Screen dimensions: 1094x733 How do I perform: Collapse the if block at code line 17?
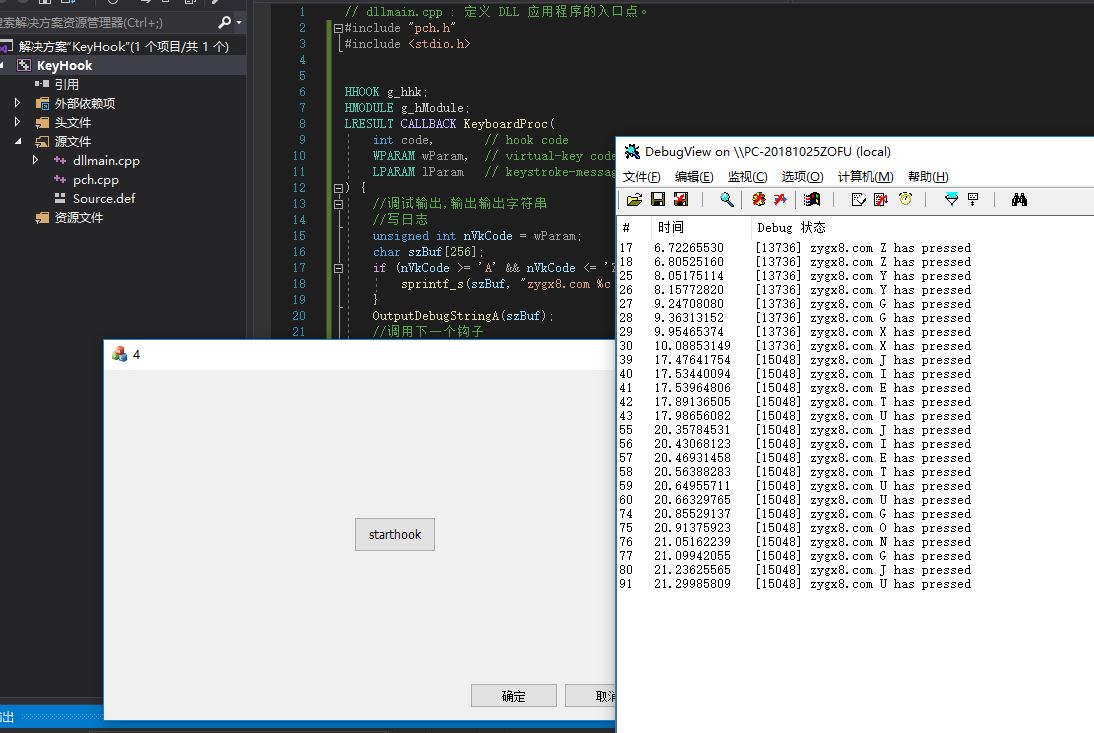338,269
